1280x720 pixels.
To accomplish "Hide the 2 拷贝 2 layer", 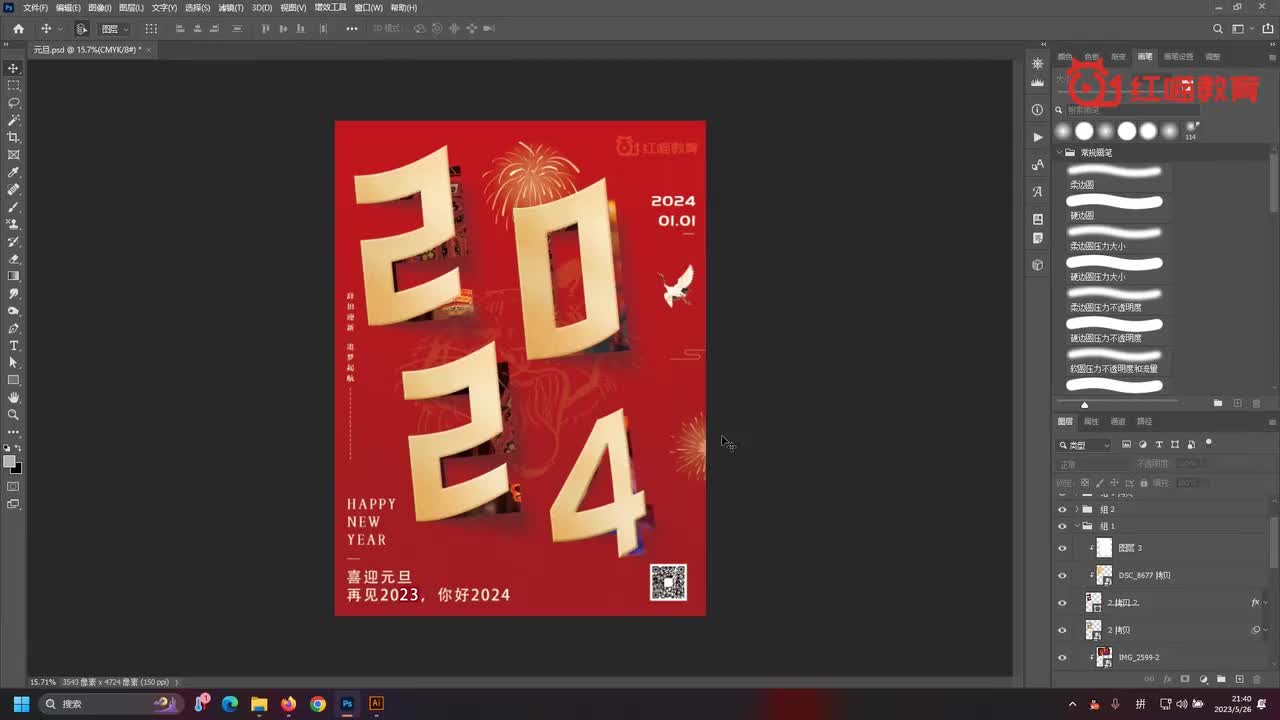I will [1062, 603].
